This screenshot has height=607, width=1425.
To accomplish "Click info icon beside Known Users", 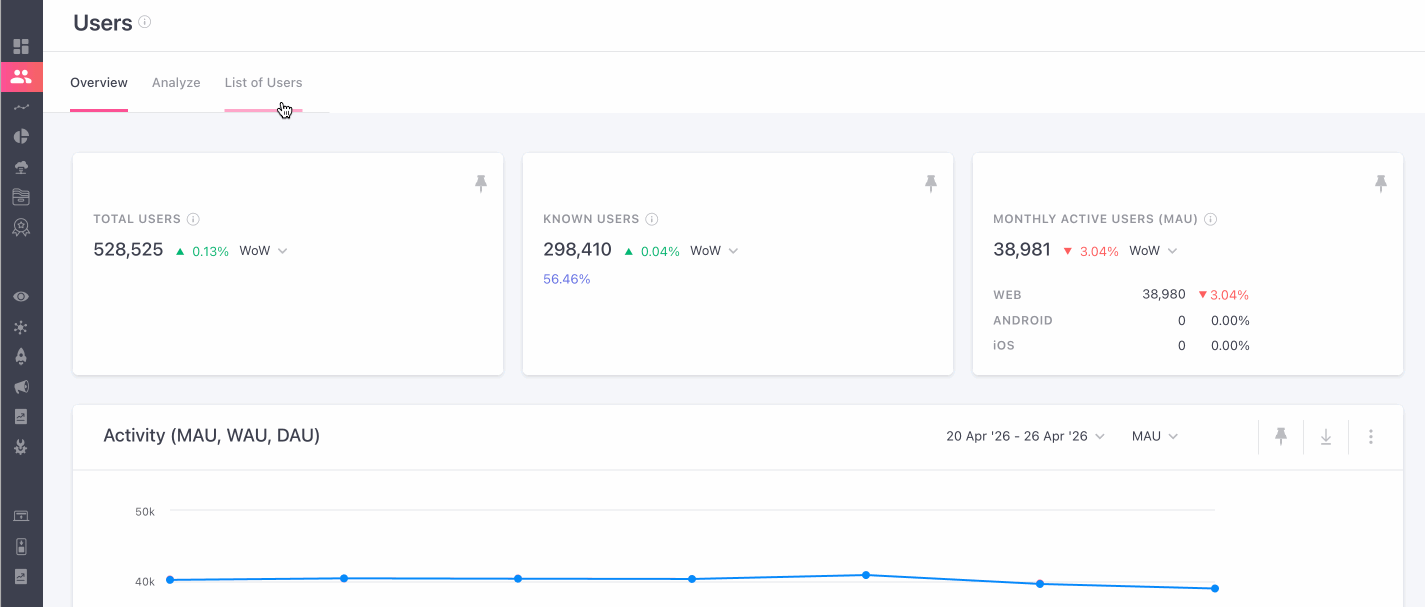I will pos(652,219).
